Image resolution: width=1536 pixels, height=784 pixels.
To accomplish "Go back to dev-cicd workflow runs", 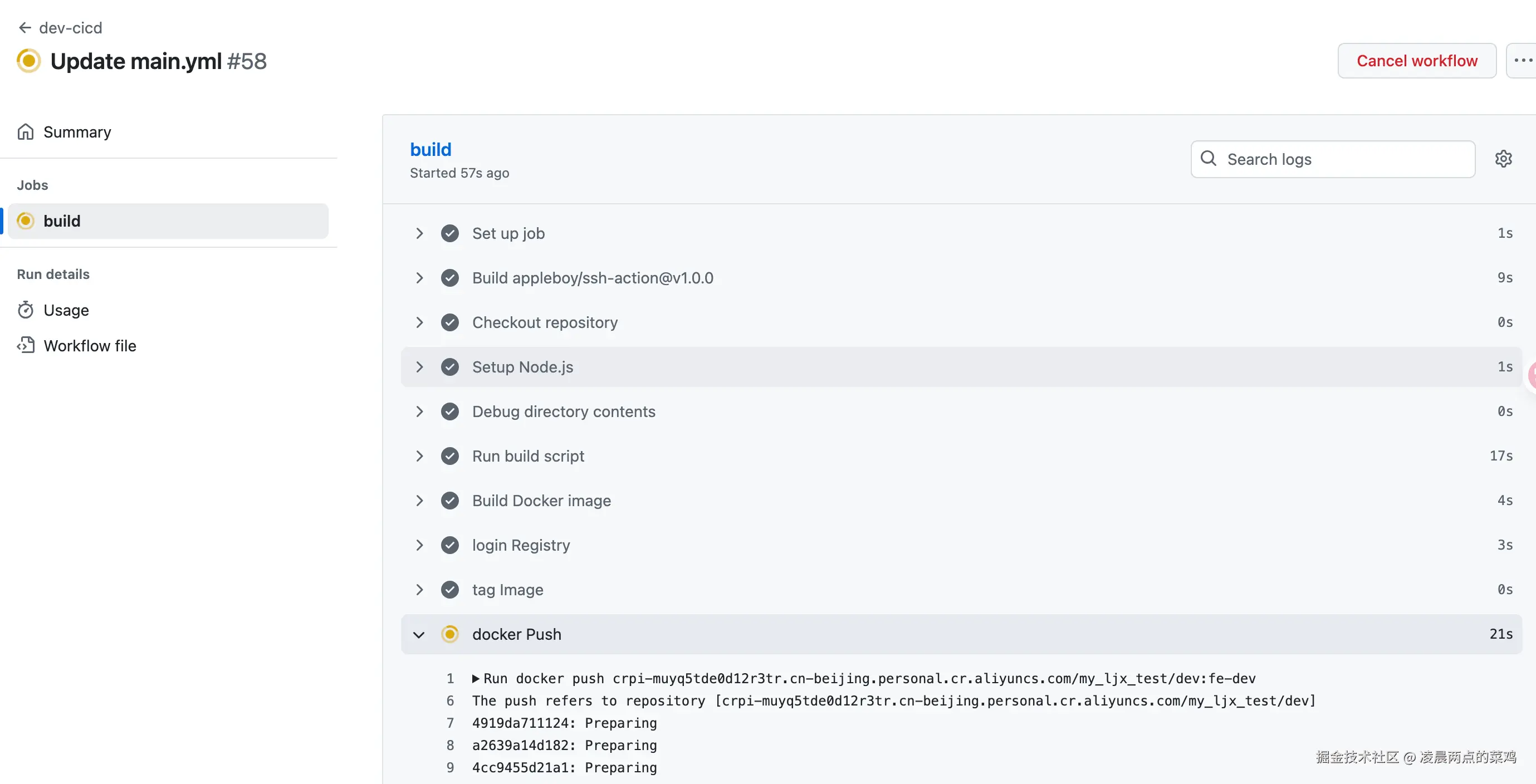I will [70, 28].
